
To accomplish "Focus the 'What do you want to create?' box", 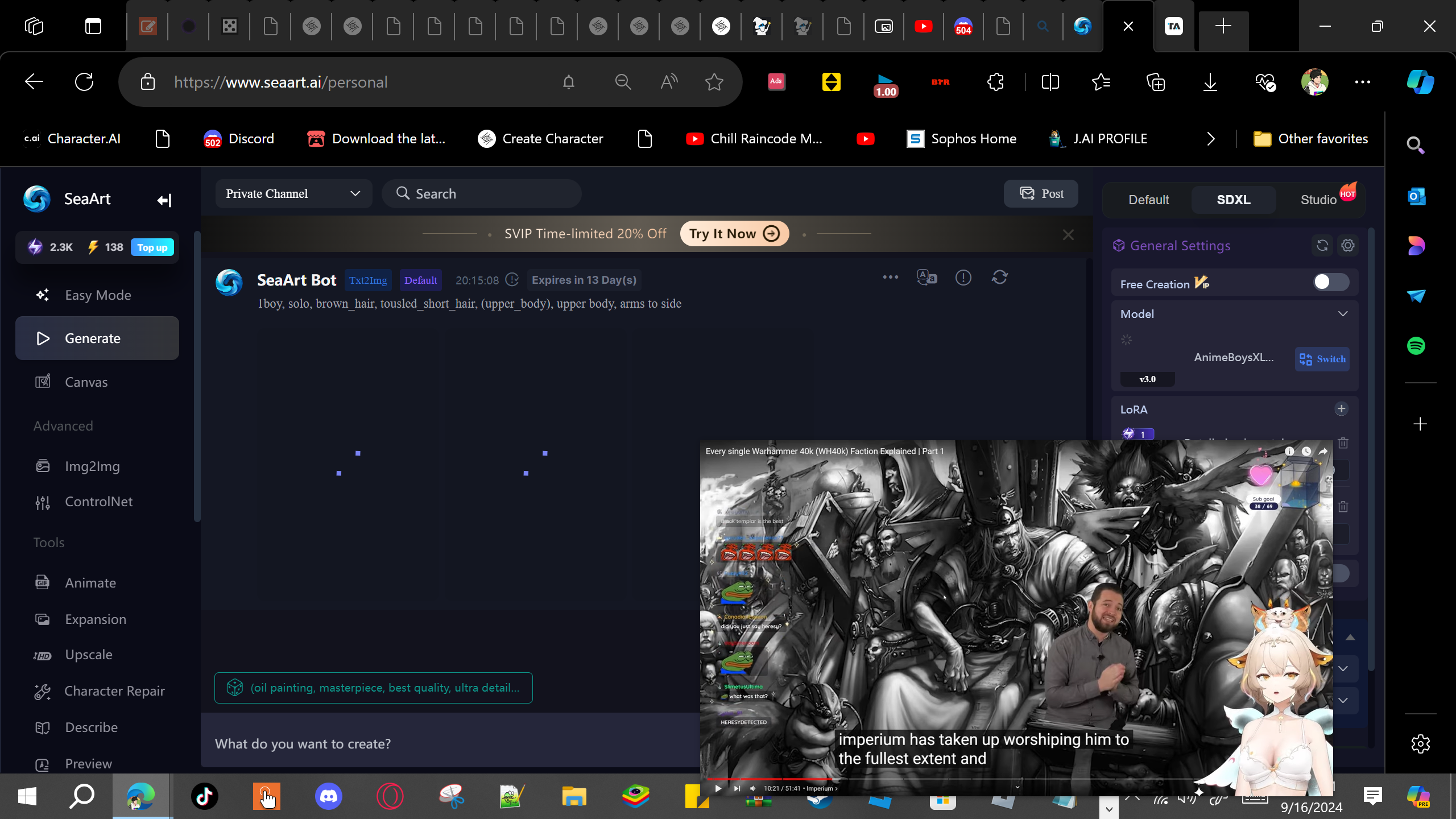I will pos(450,744).
